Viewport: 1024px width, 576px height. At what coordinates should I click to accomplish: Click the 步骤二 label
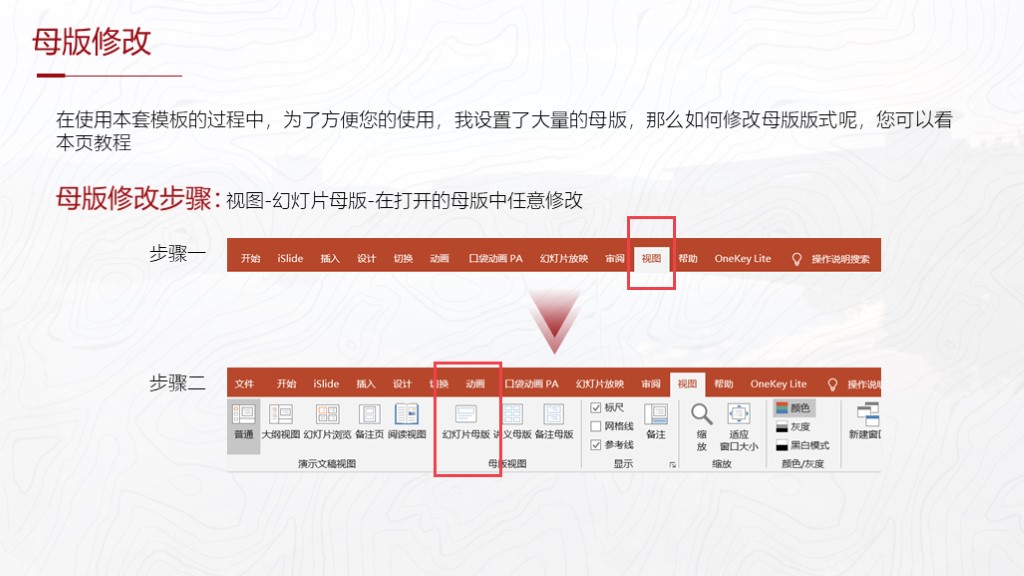pos(177,383)
